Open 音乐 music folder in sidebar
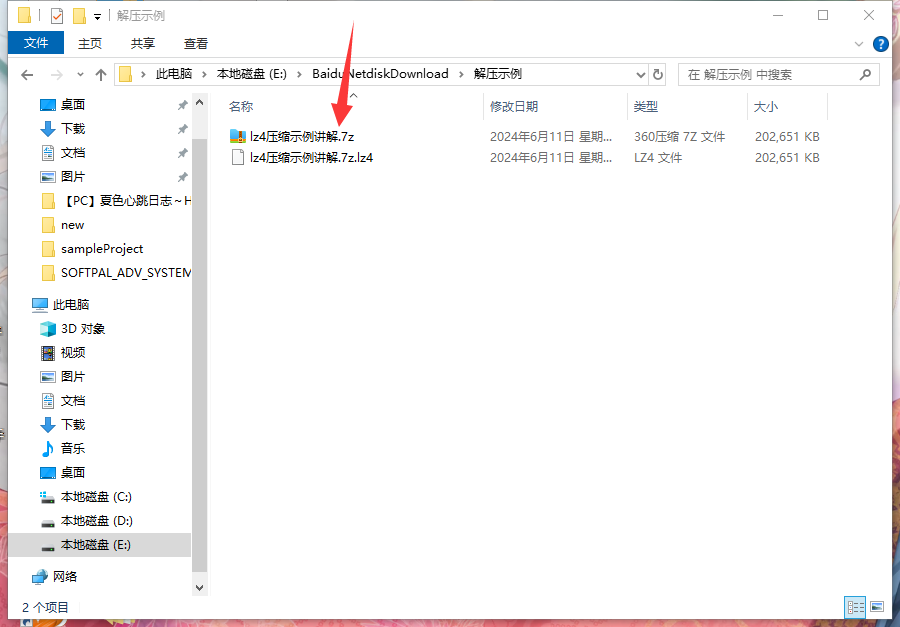Viewport: 900px width, 627px height. tap(72, 449)
